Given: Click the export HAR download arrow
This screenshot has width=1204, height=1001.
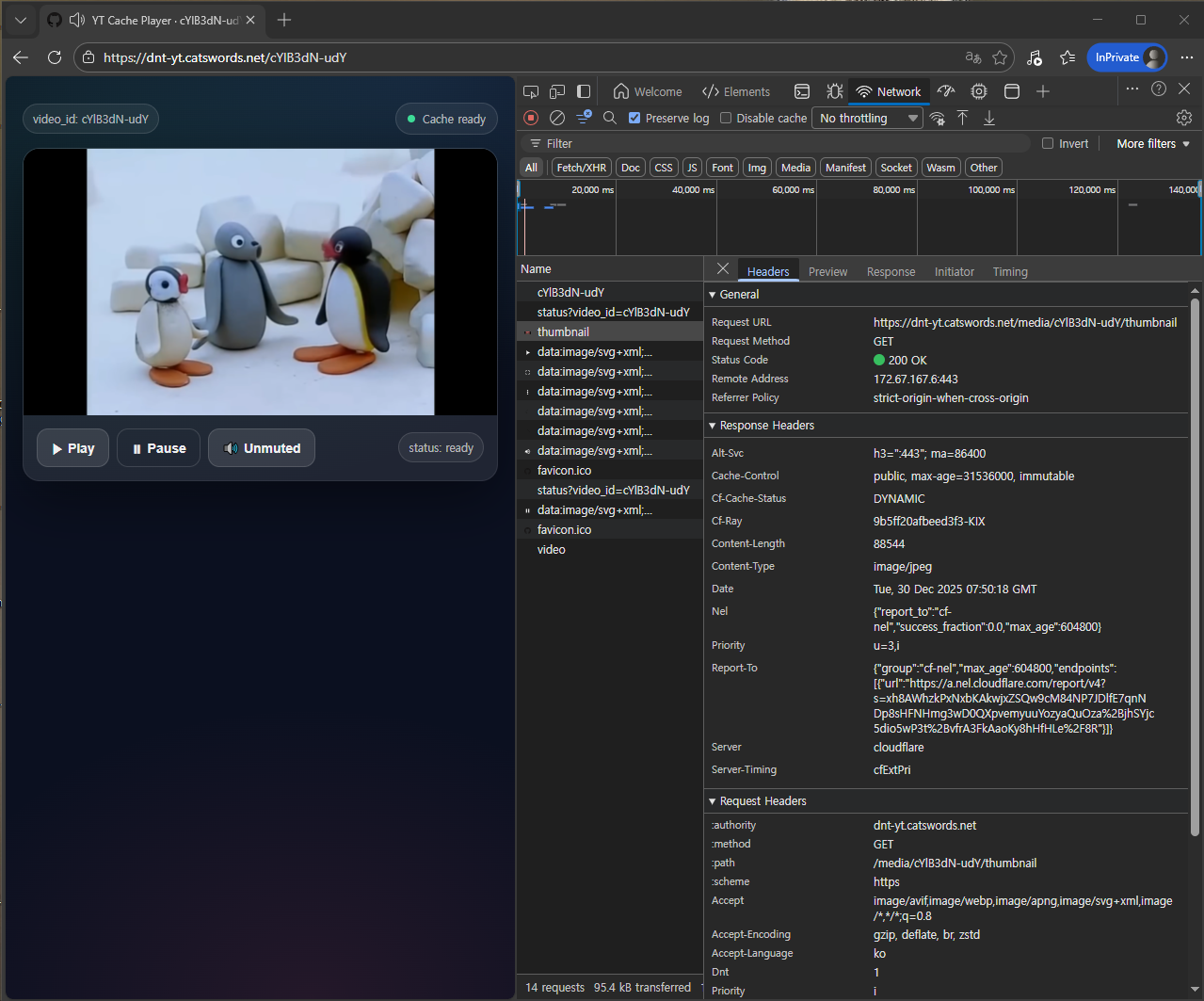Looking at the screenshot, I should 989,118.
